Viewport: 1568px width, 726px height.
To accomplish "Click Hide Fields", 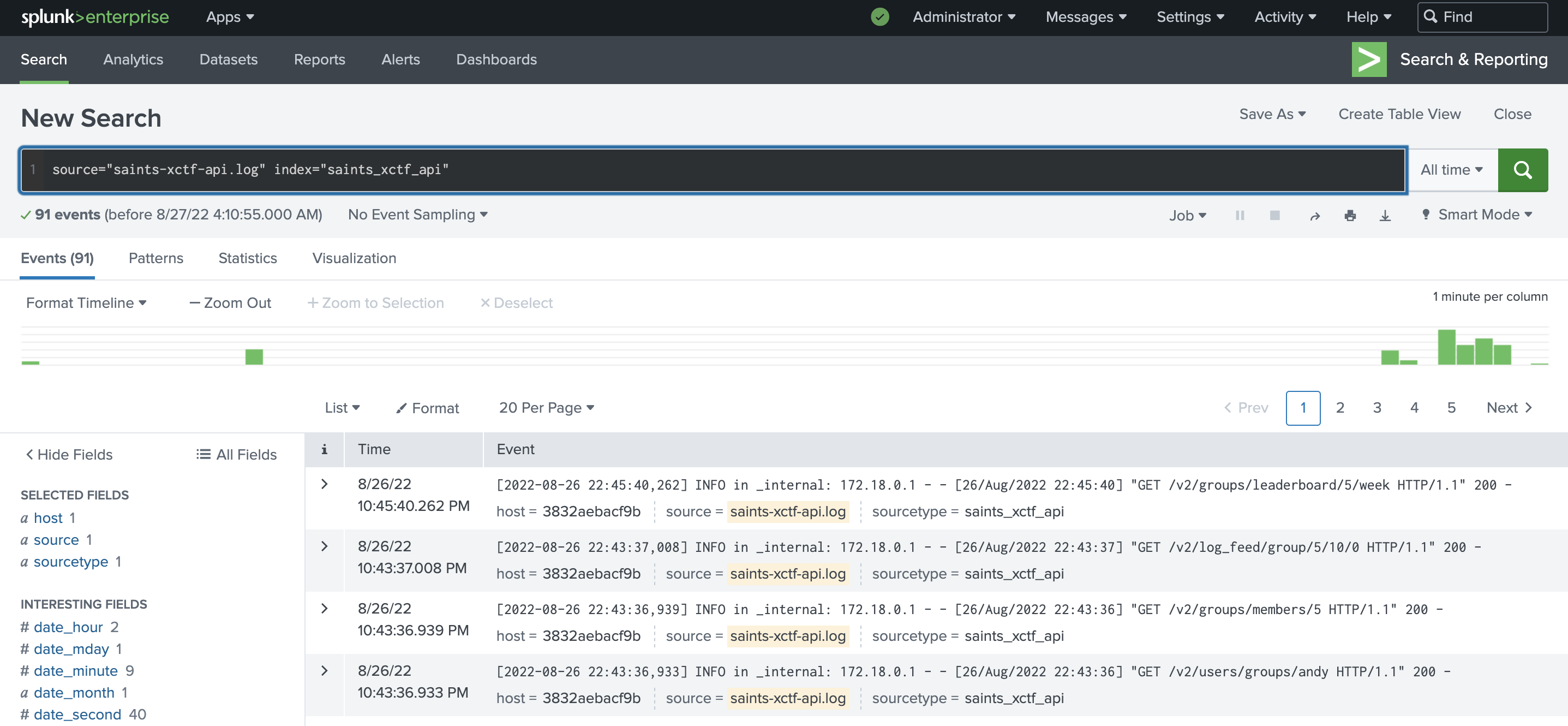I will 69,454.
